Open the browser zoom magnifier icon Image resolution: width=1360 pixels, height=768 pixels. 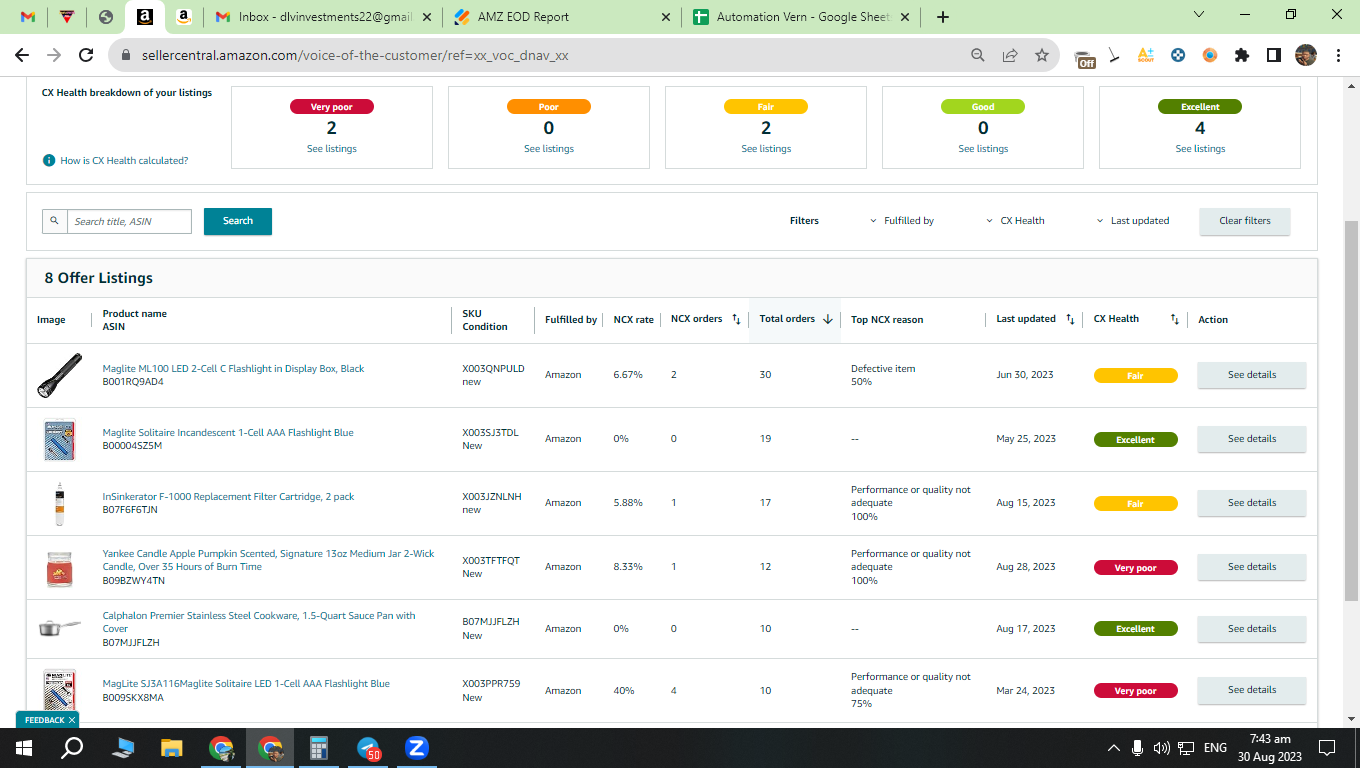pos(978,55)
